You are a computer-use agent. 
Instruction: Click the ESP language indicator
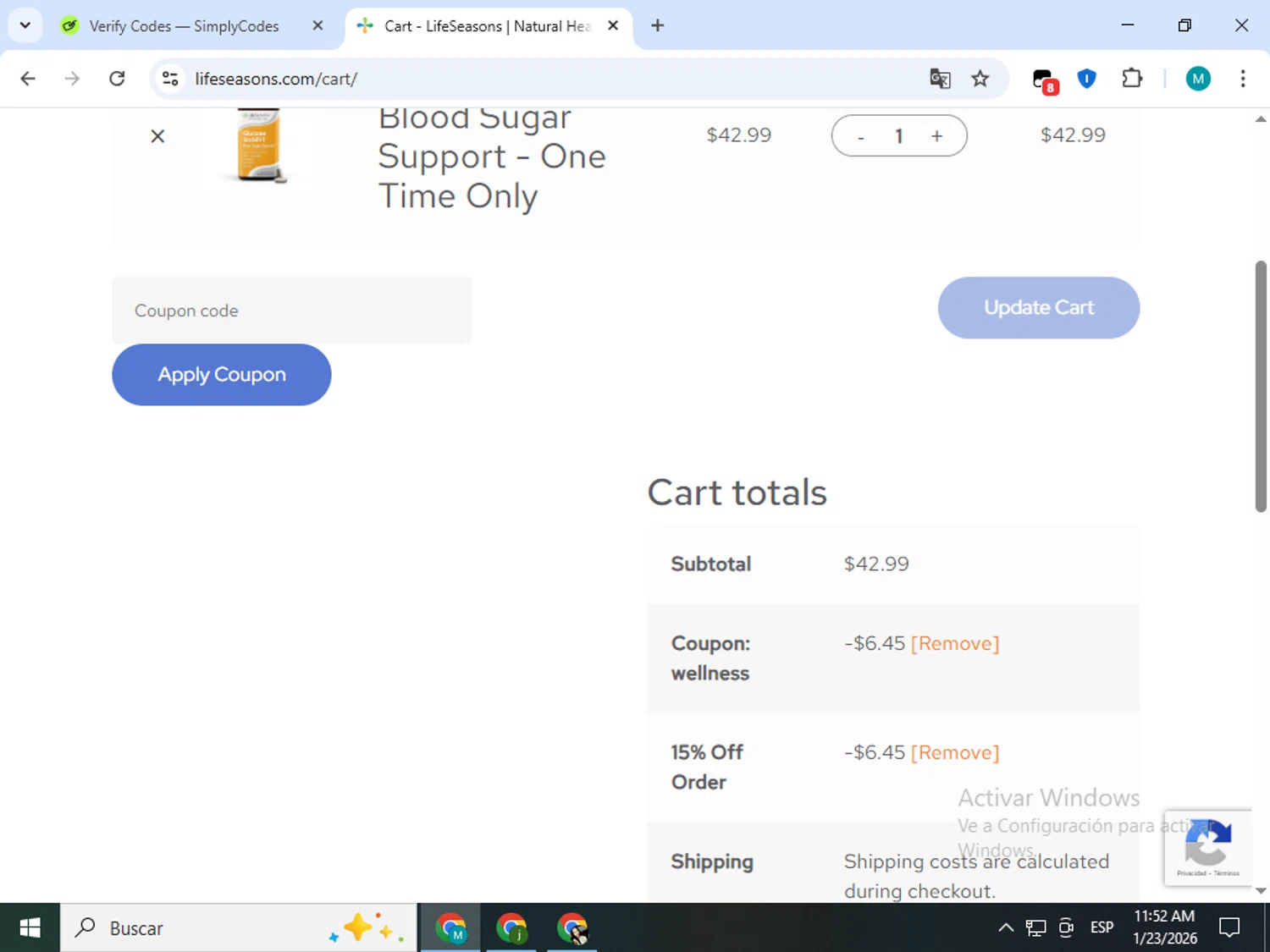pos(1102,928)
